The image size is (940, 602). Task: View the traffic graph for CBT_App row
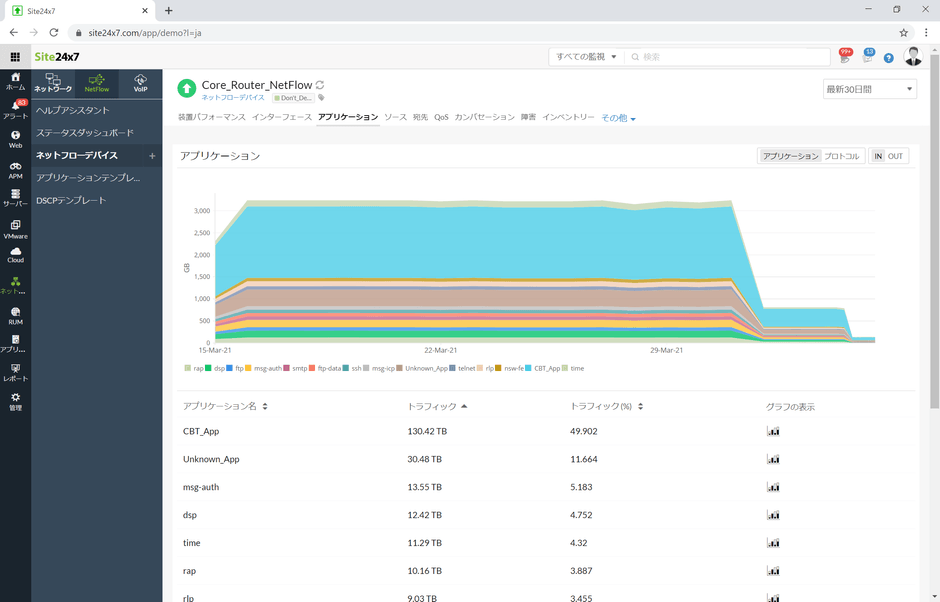(773, 431)
